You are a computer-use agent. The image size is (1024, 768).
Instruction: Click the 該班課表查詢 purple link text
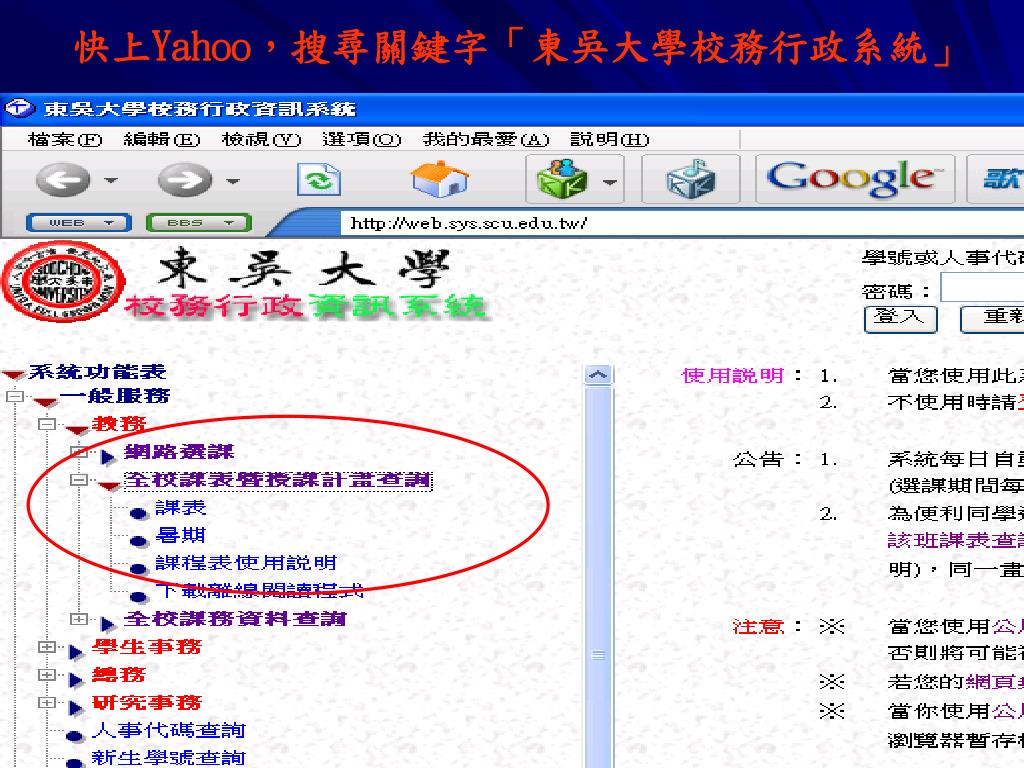(955, 541)
